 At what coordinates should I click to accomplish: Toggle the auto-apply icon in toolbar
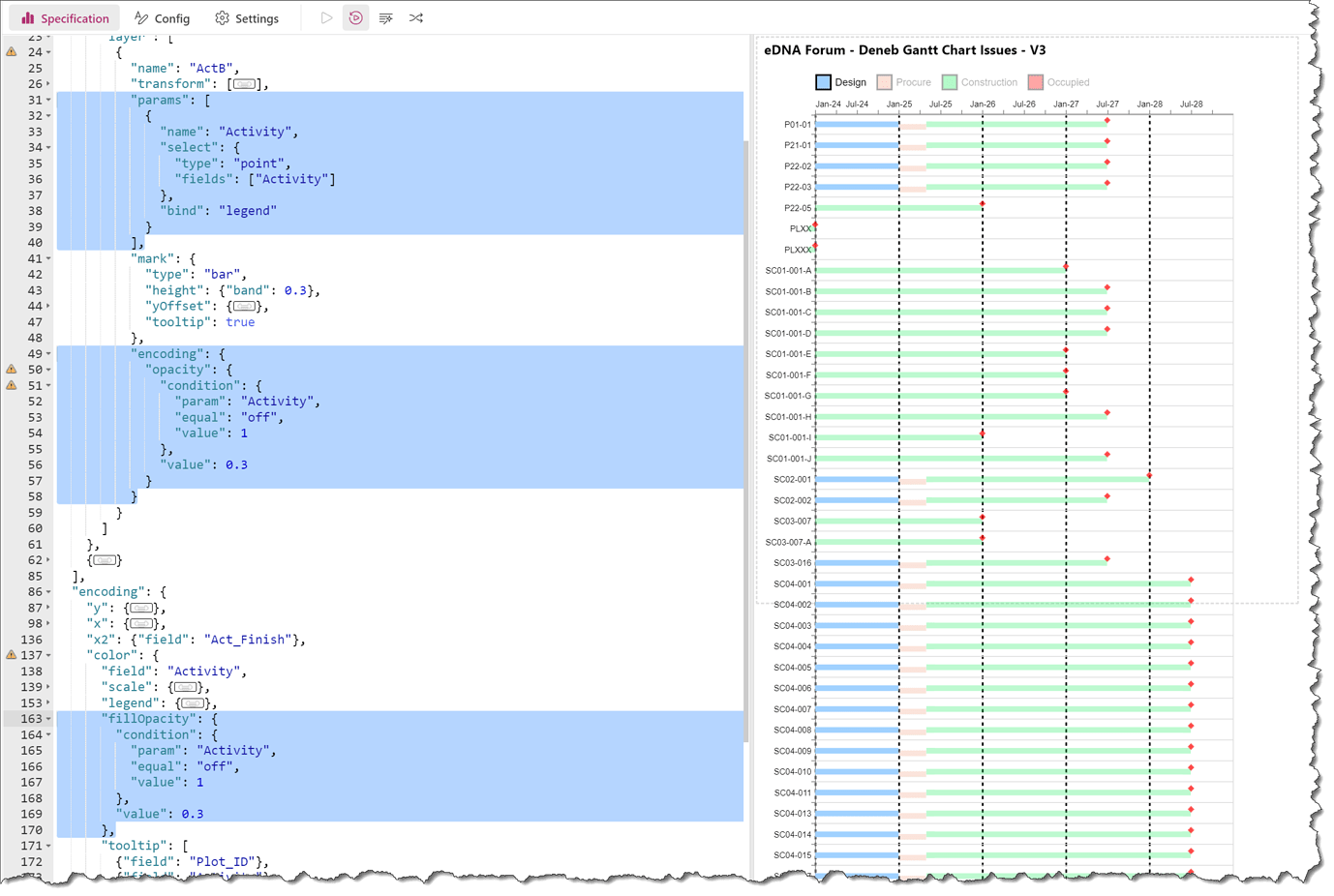coord(355,17)
